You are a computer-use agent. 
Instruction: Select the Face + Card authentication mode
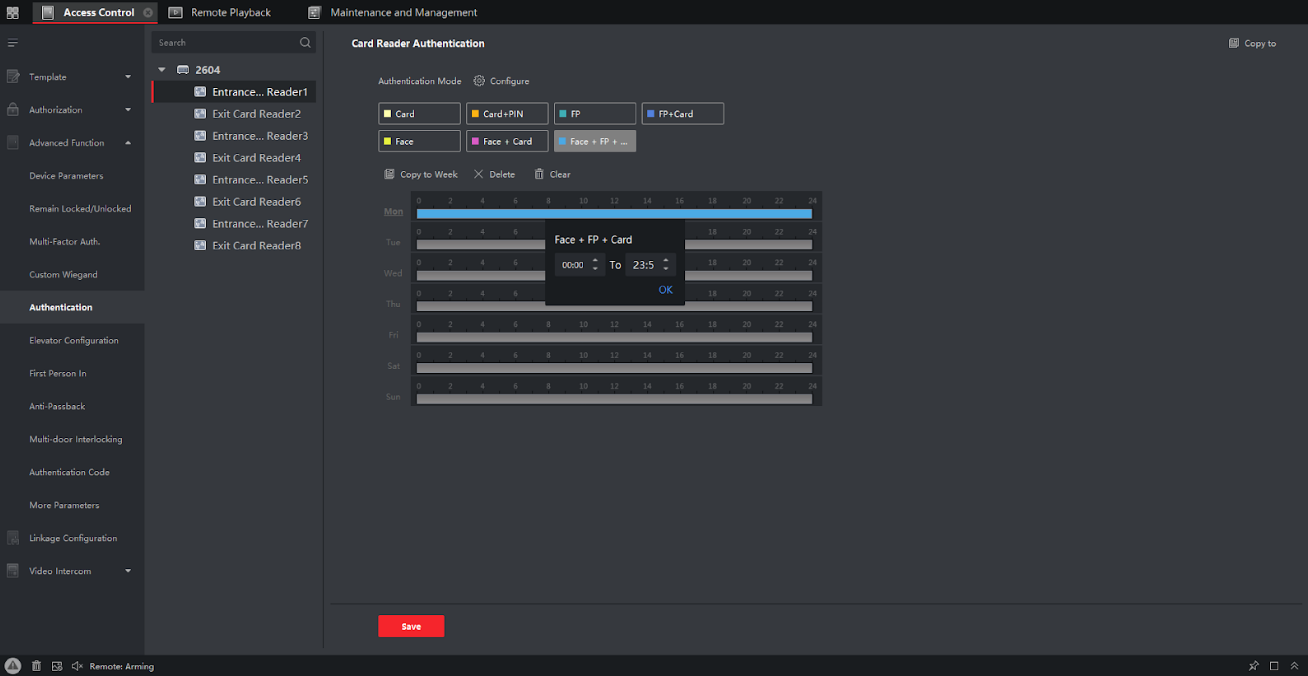click(507, 142)
